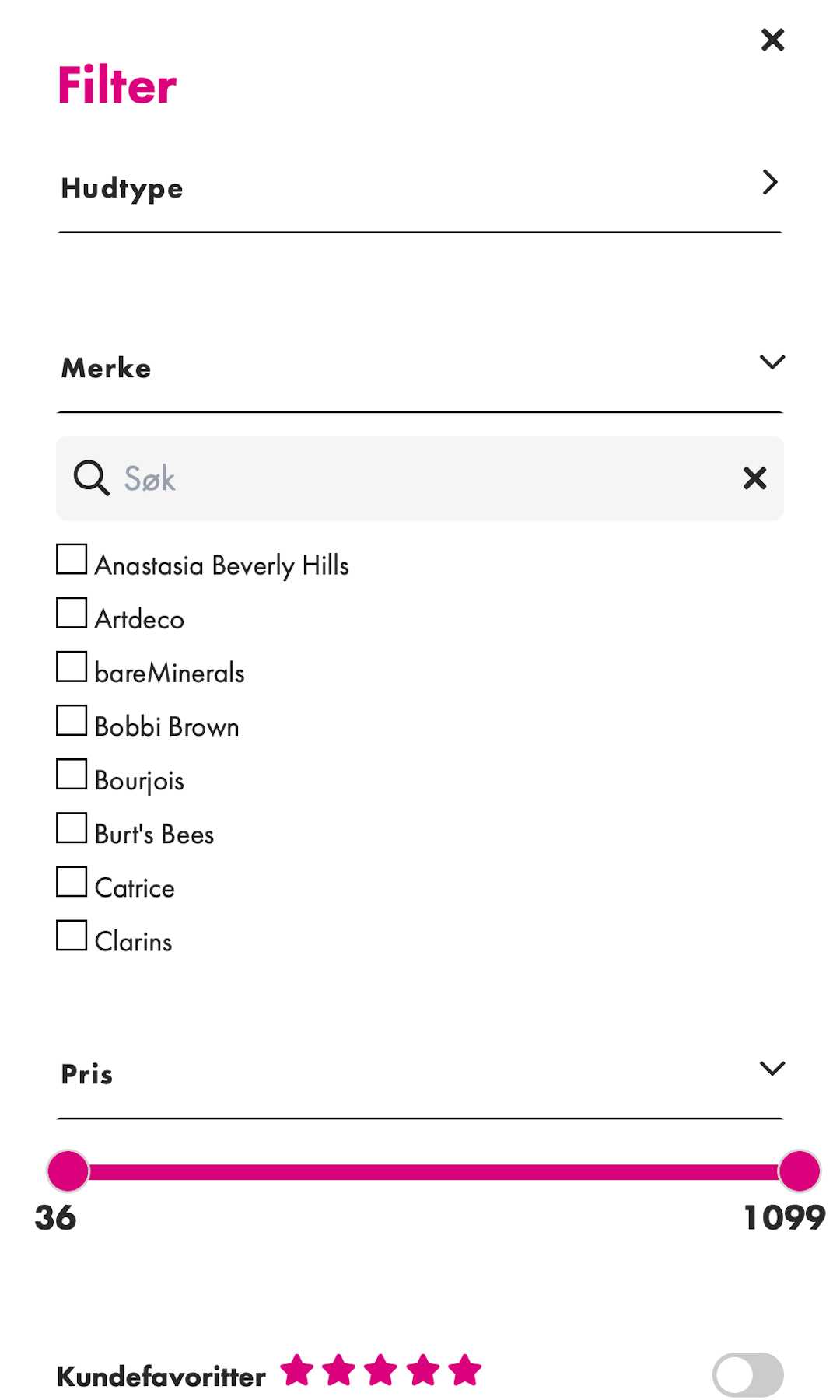Click the Pris section label
Viewport: 840px width, 1400px height.
87,1074
